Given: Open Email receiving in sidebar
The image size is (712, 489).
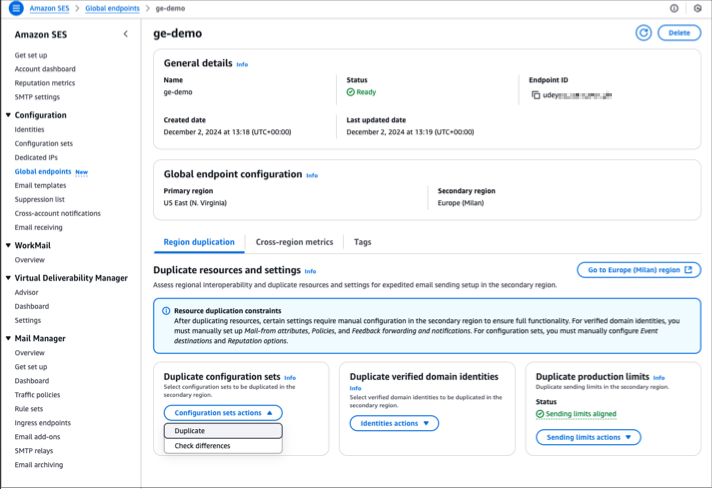Looking at the screenshot, I should [x=39, y=227].
